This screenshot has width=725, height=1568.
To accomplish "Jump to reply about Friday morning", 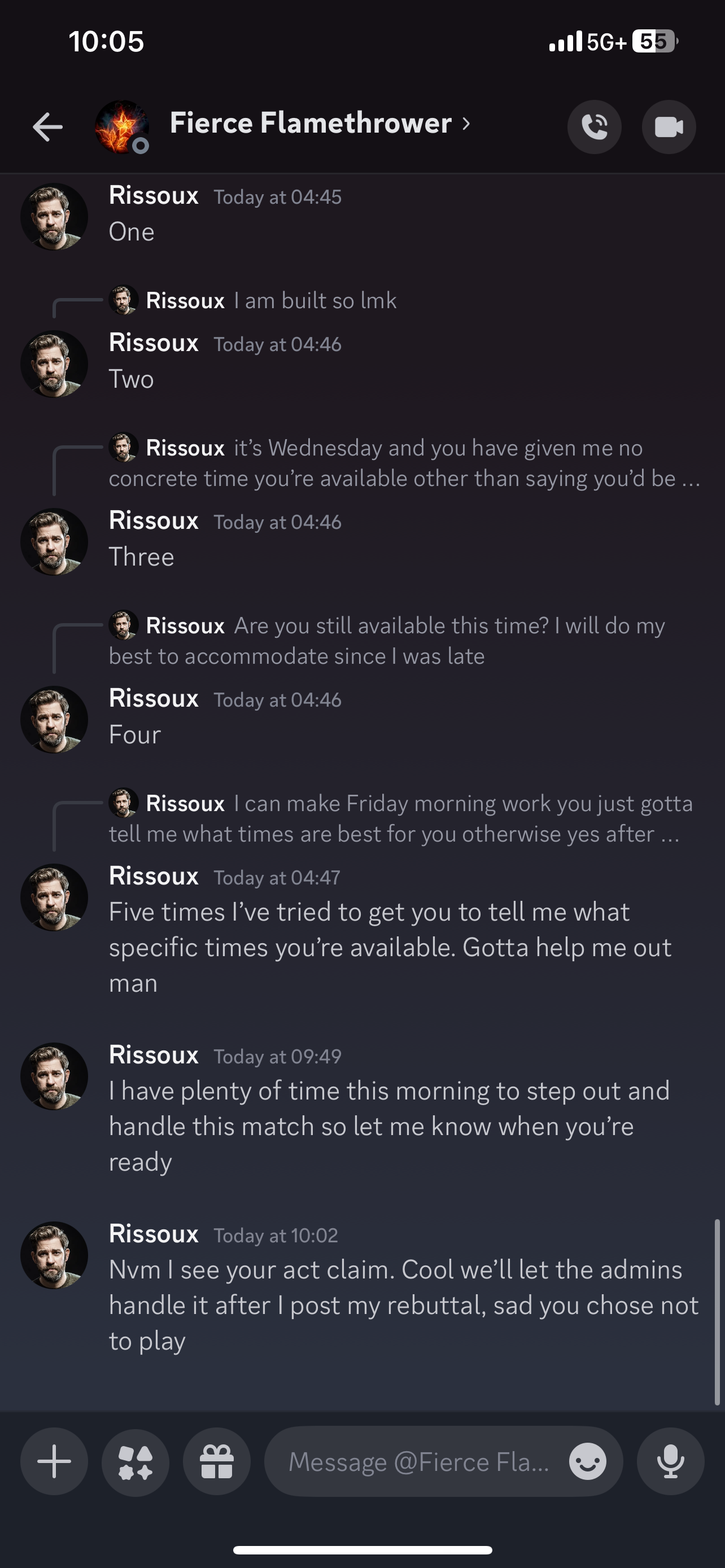I will coord(399,818).
